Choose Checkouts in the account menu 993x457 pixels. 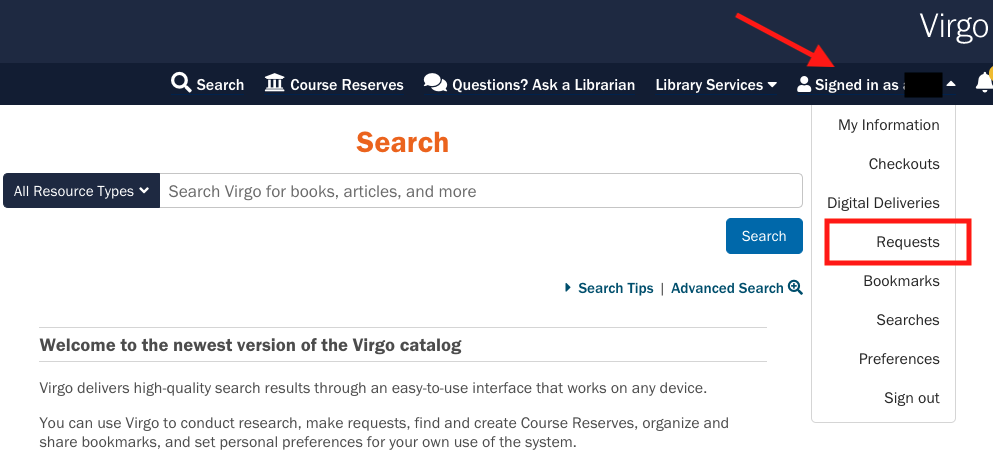pyautogui.click(x=904, y=164)
